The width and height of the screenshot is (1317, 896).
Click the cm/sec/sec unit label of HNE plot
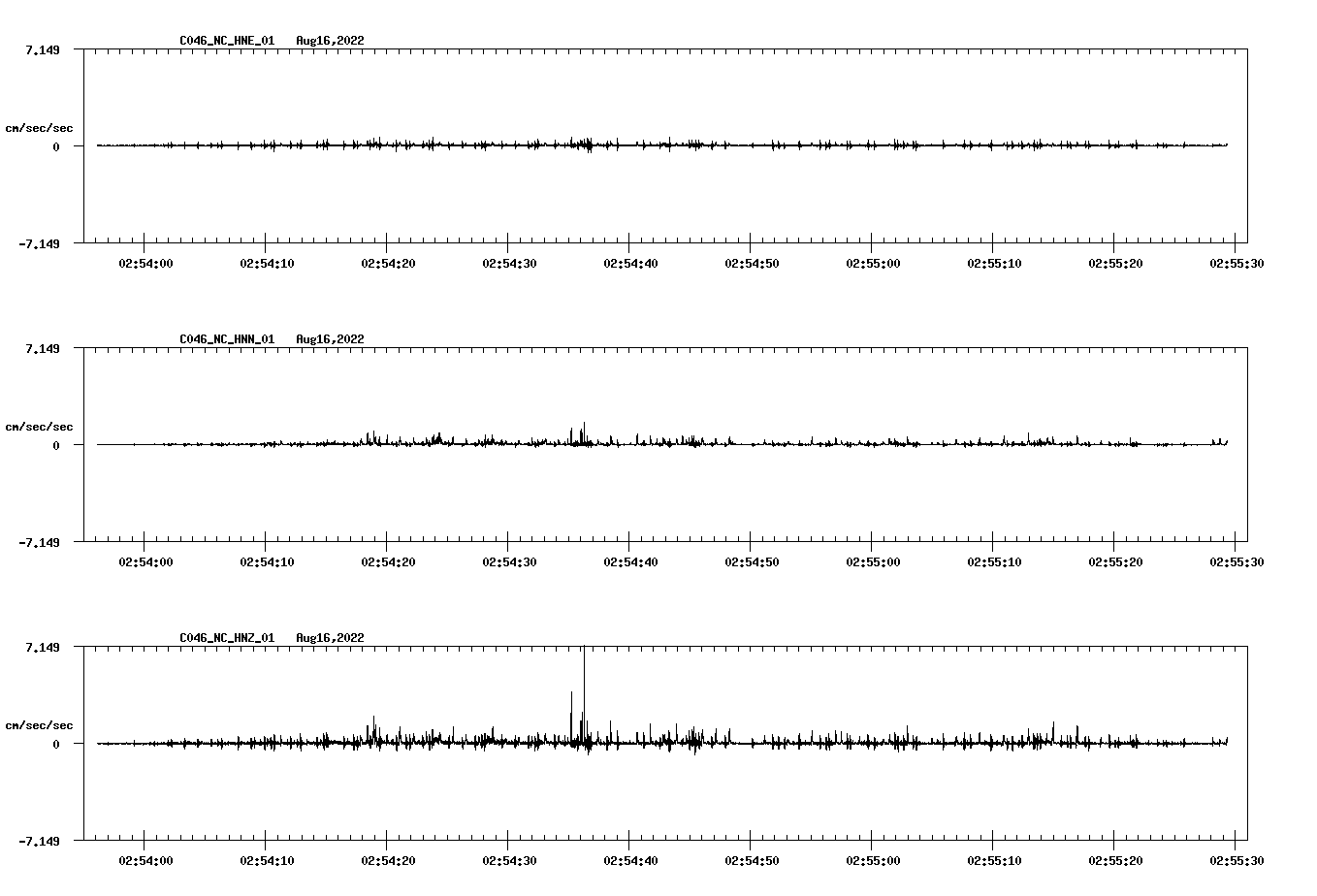[39, 128]
